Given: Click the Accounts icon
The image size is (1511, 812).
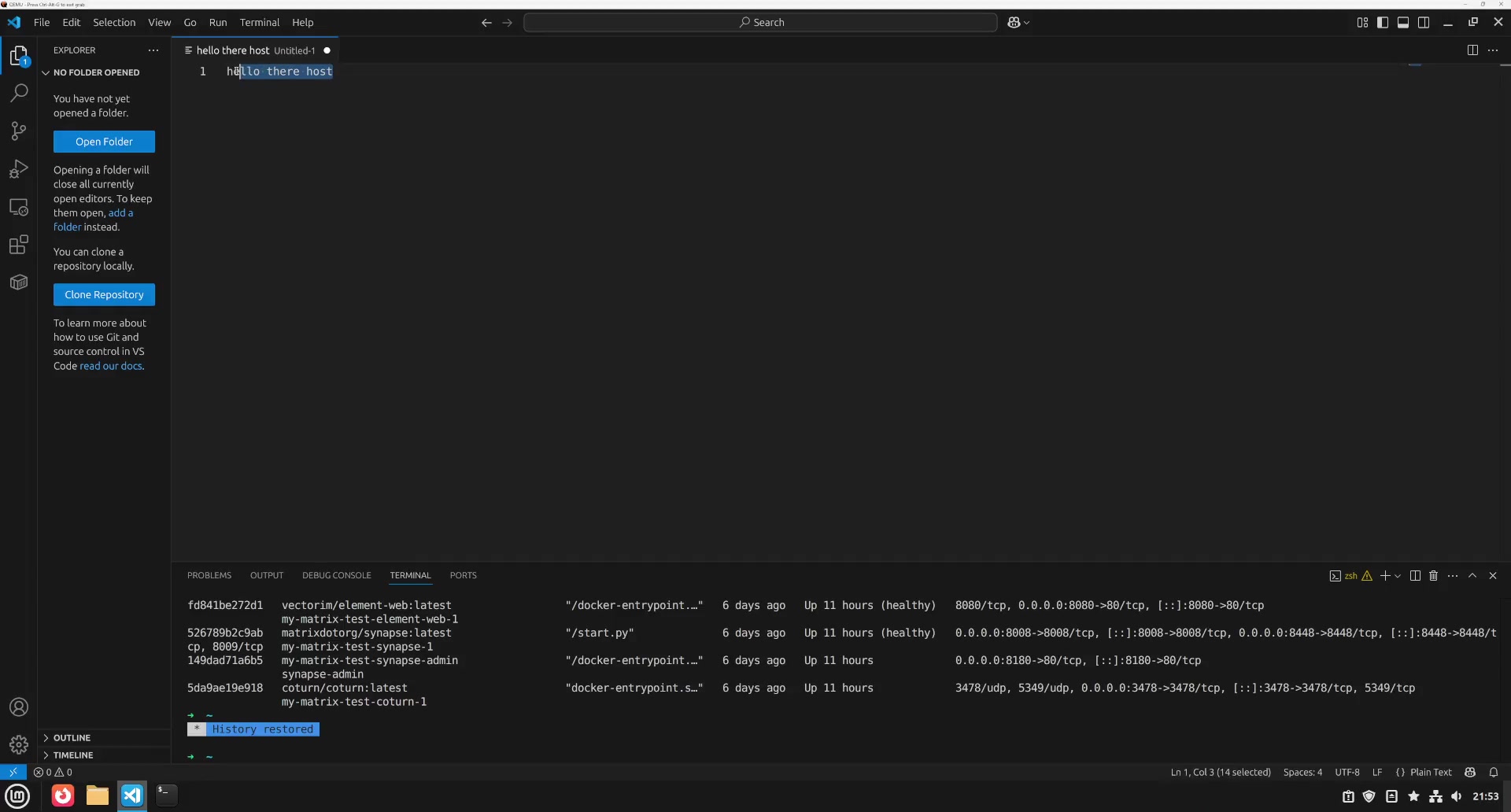Looking at the screenshot, I should pos(19,707).
